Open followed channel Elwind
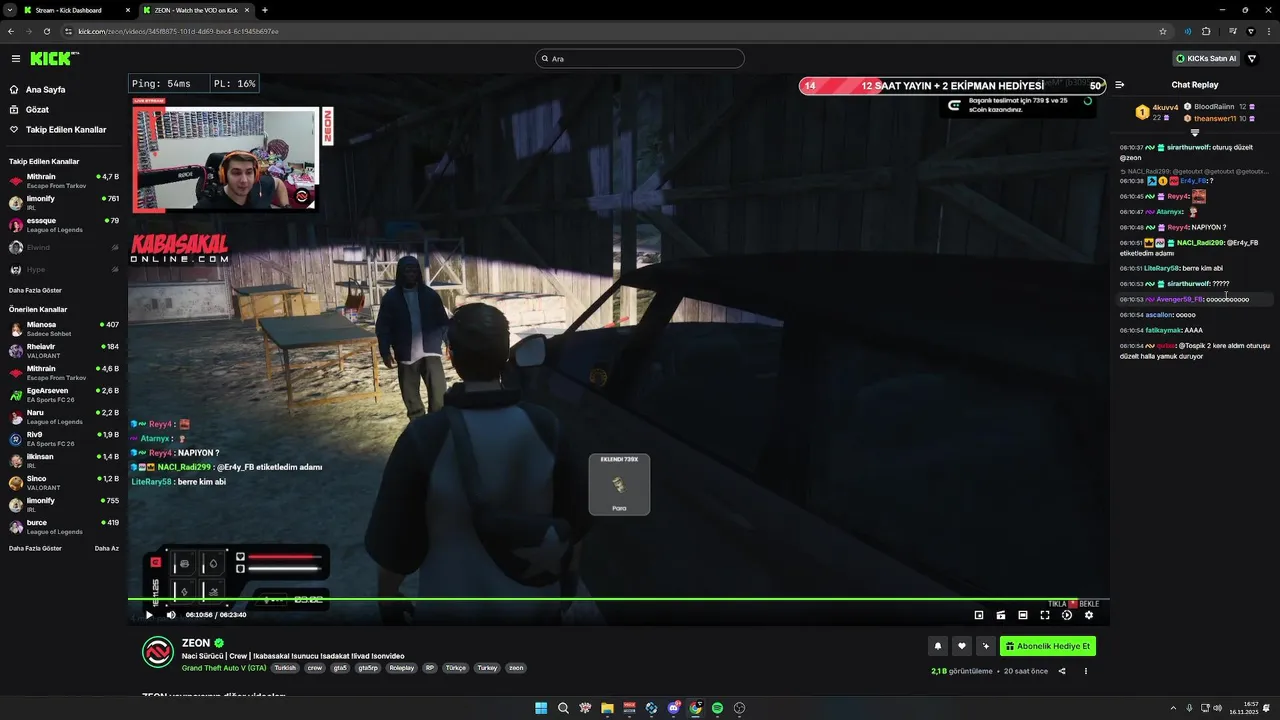Screen dimensions: 1280x720 pos(64,247)
